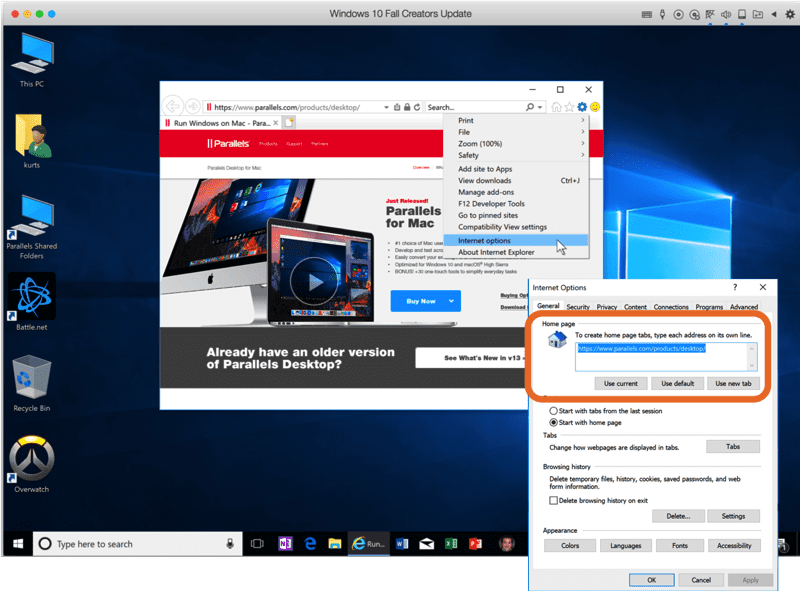Choose About Internet Explorer
Image resolution: width=800 pixels, height=591 pixels.
point(516,252)
